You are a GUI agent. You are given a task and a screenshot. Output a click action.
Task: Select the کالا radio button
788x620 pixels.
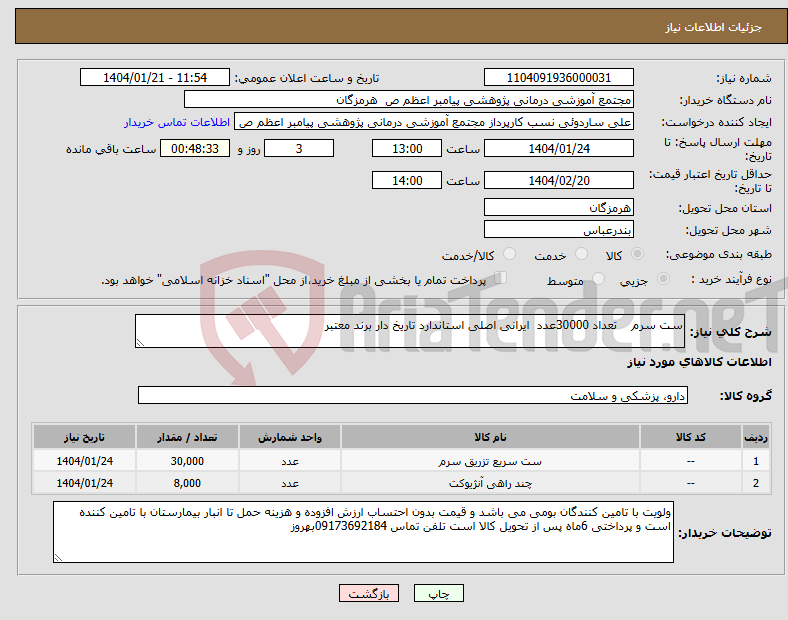(x=637, y=254)
